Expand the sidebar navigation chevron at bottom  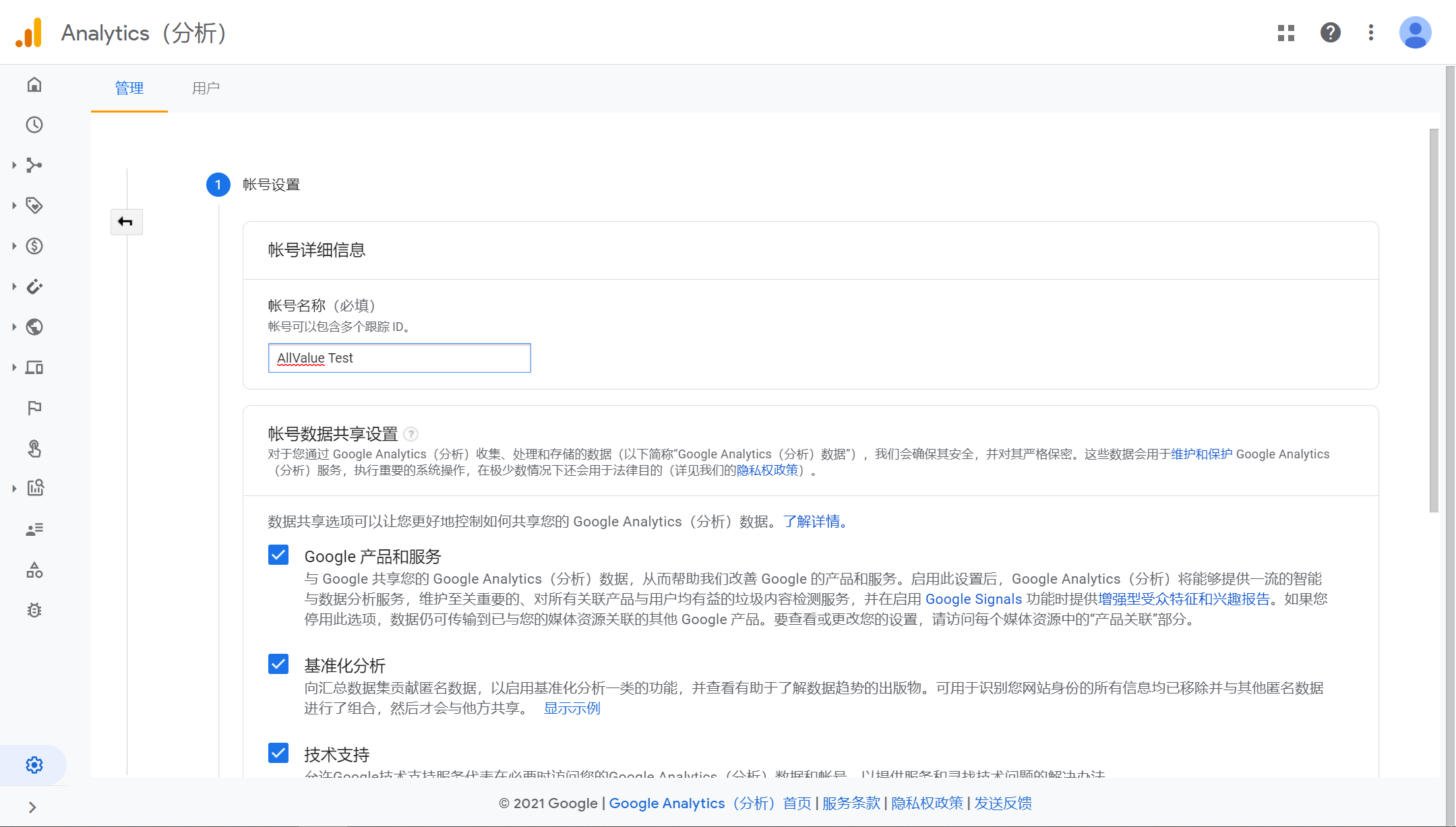32,807
